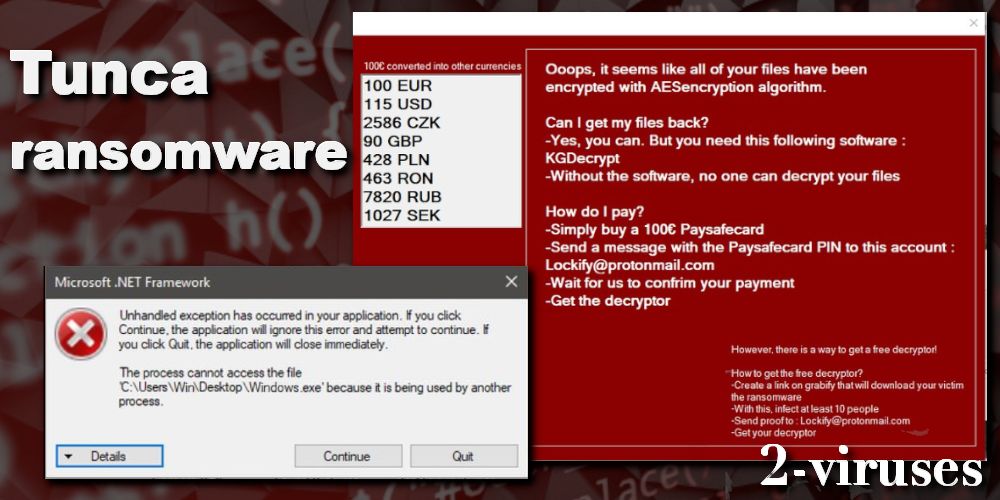Click the 'Send proof to' email line
The image size is (1000, 500).
821,421
